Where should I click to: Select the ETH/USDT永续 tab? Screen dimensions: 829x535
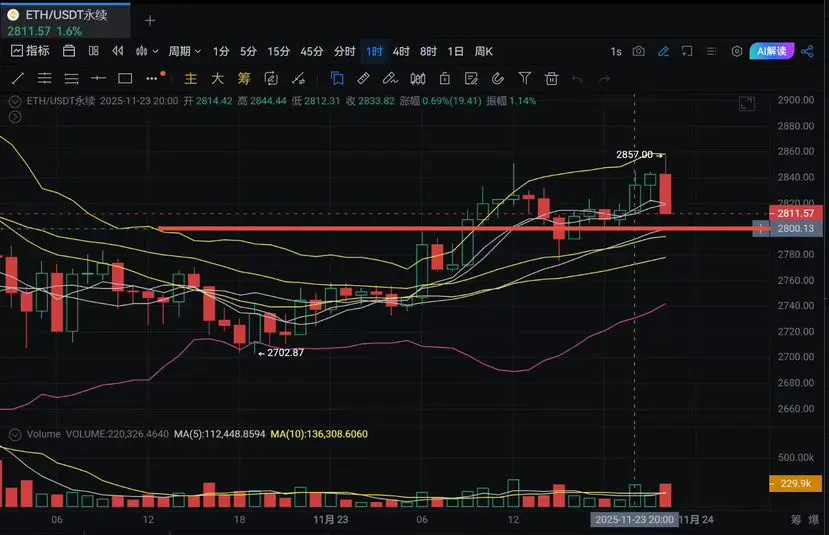(65, 21)
